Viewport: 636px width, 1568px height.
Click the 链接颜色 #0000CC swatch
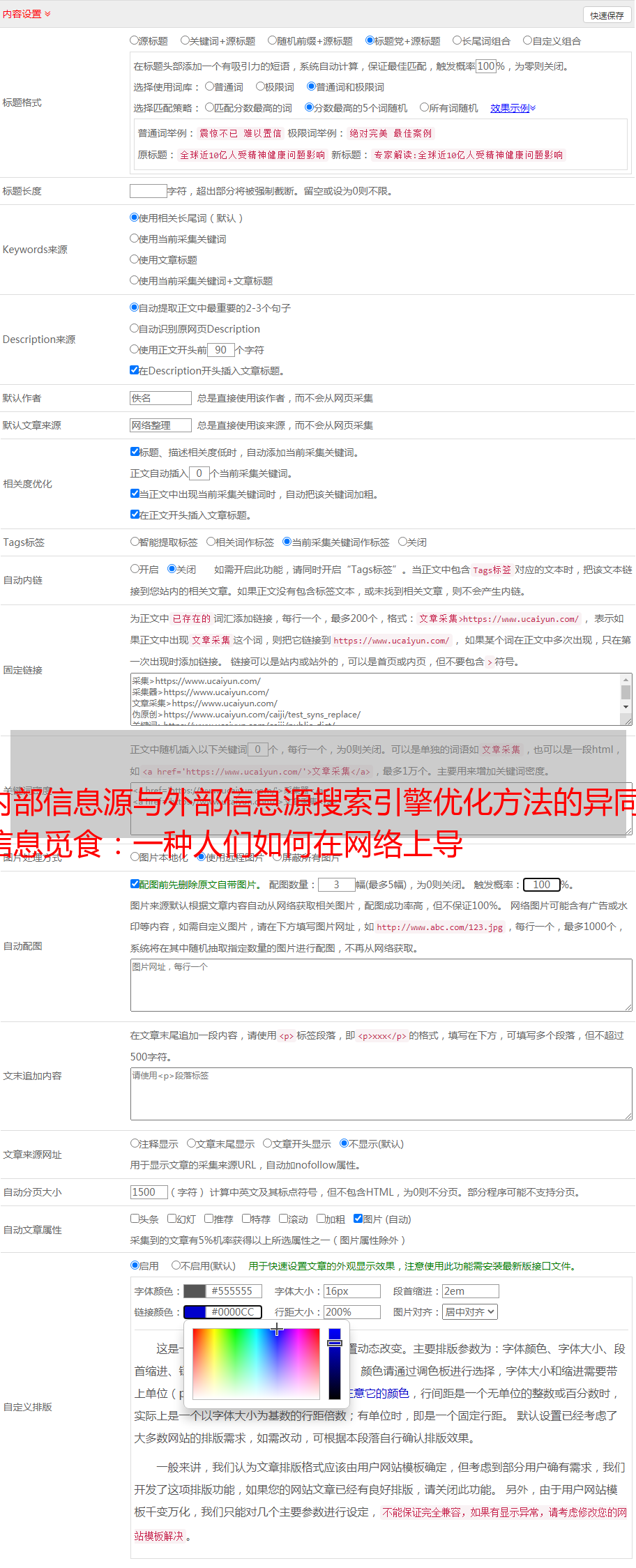[195, 1312]
